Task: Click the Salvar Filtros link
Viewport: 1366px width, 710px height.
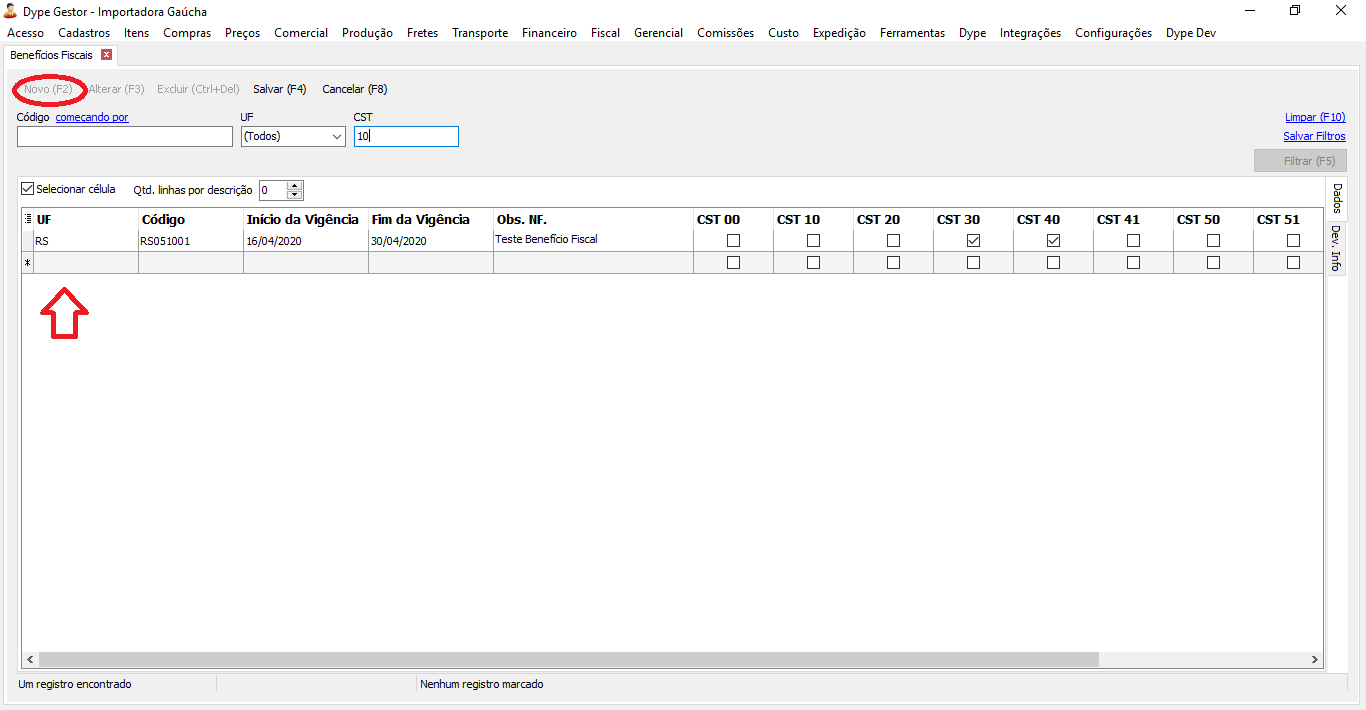Action: click(x=1314, y=136)
